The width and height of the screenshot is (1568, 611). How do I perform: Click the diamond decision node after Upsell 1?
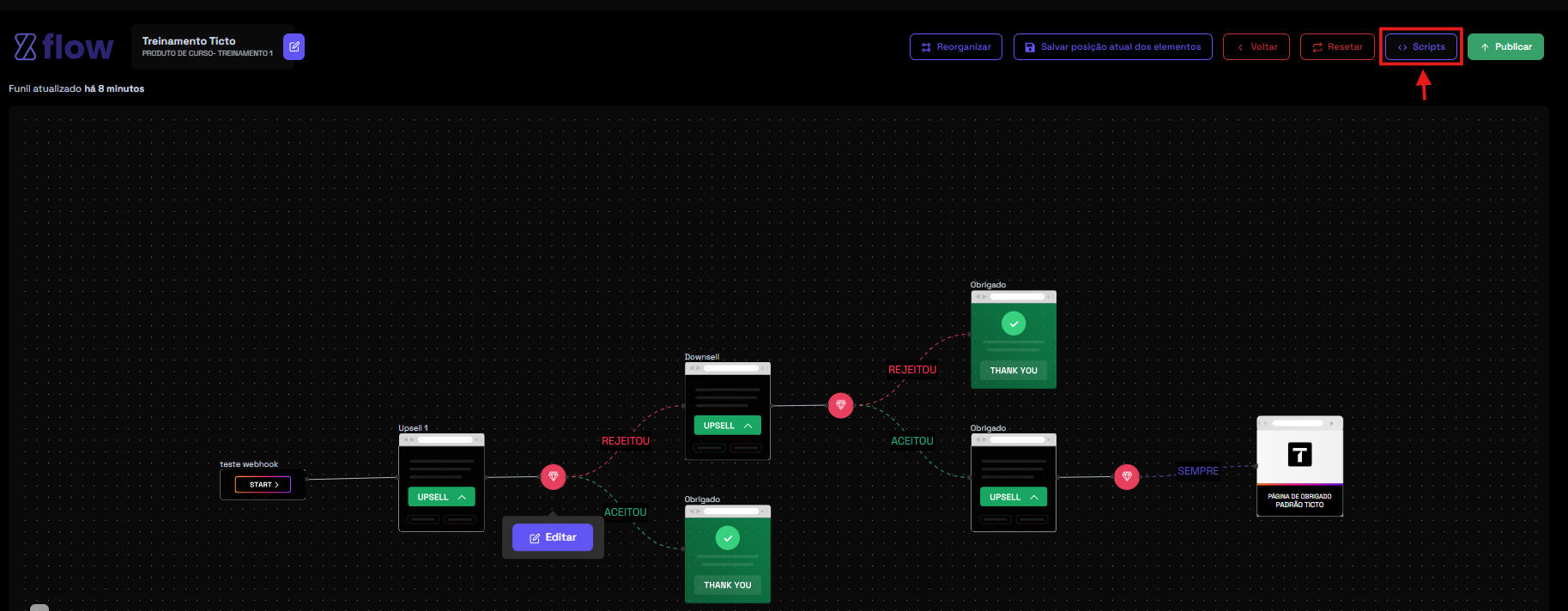pyautogui.click(x=553, y=476)
